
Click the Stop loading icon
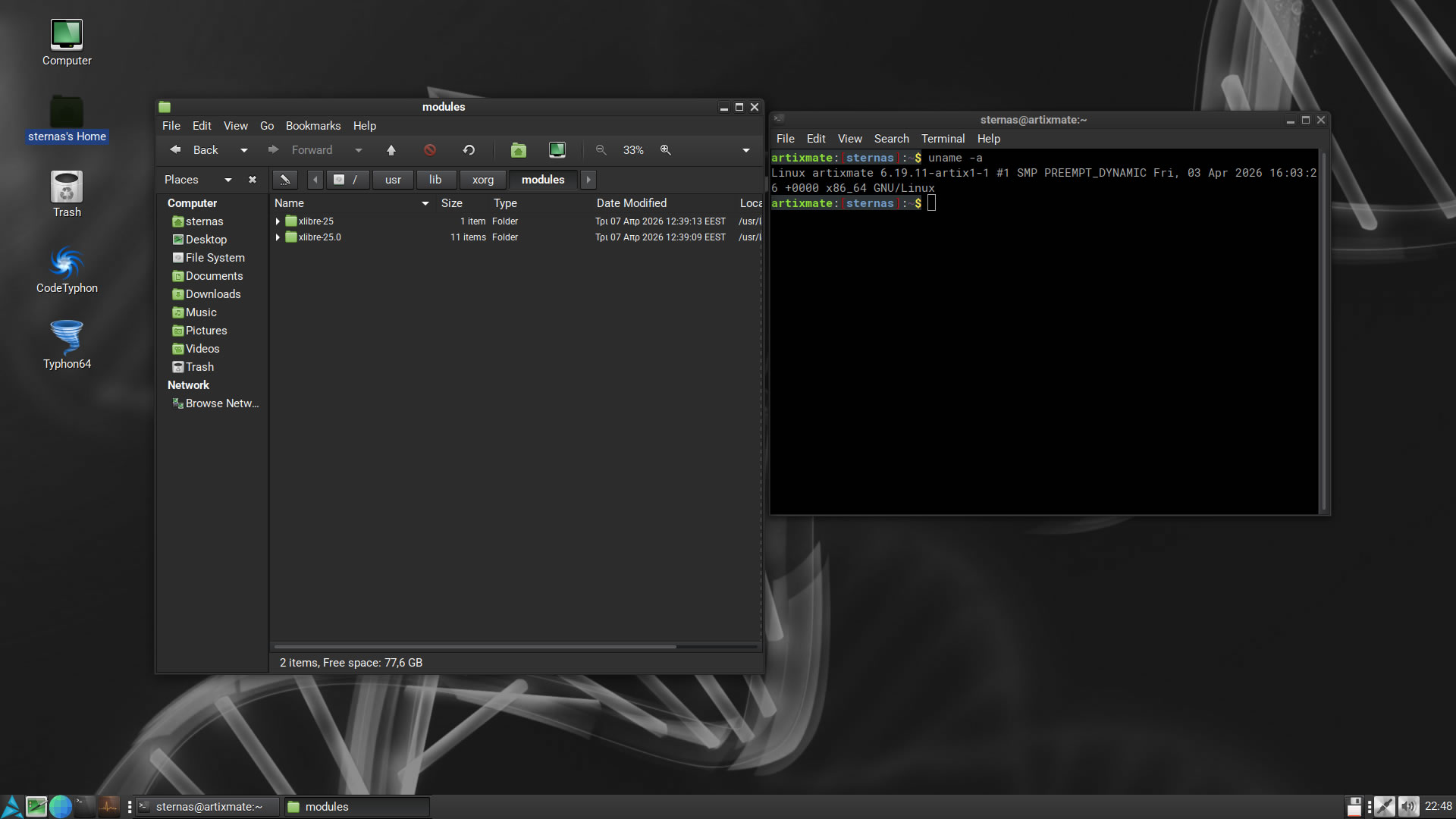coord(430,150)
